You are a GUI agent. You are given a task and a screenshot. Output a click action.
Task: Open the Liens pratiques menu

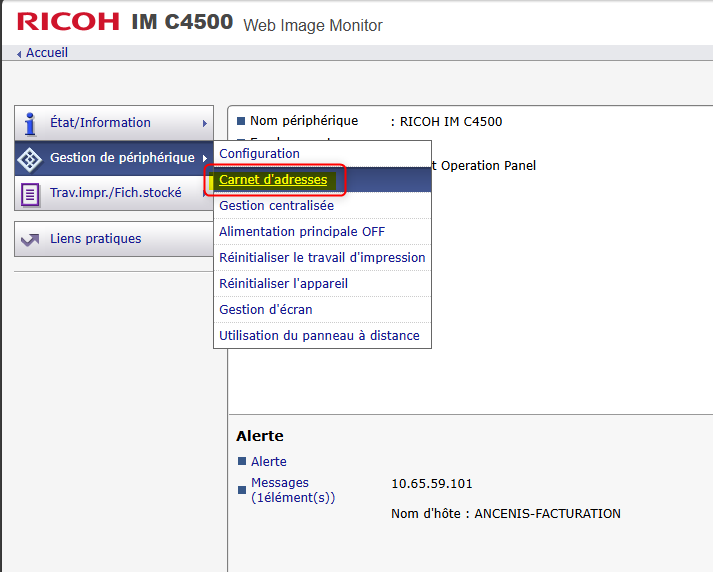point(114,239)
